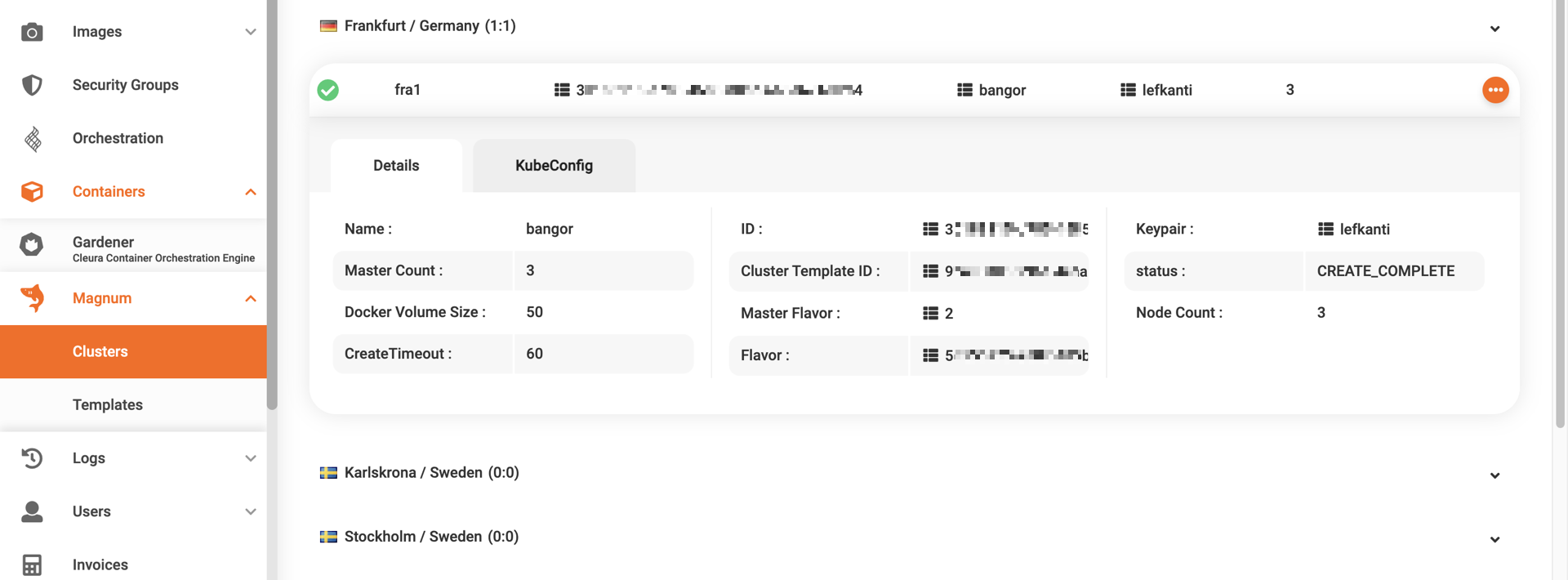Click the Logs history icon
The image size is (1568, 580).
coord(32,458)
